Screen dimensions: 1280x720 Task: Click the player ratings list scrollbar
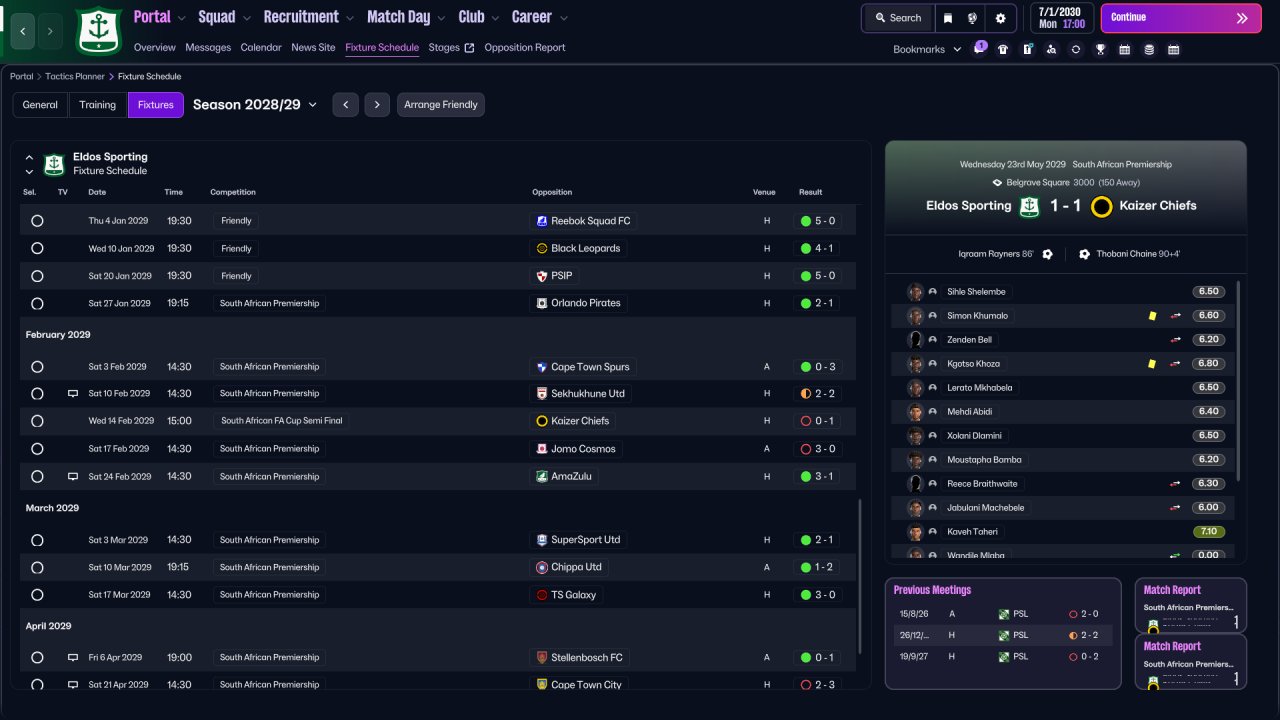click(x=1238, y=380)
